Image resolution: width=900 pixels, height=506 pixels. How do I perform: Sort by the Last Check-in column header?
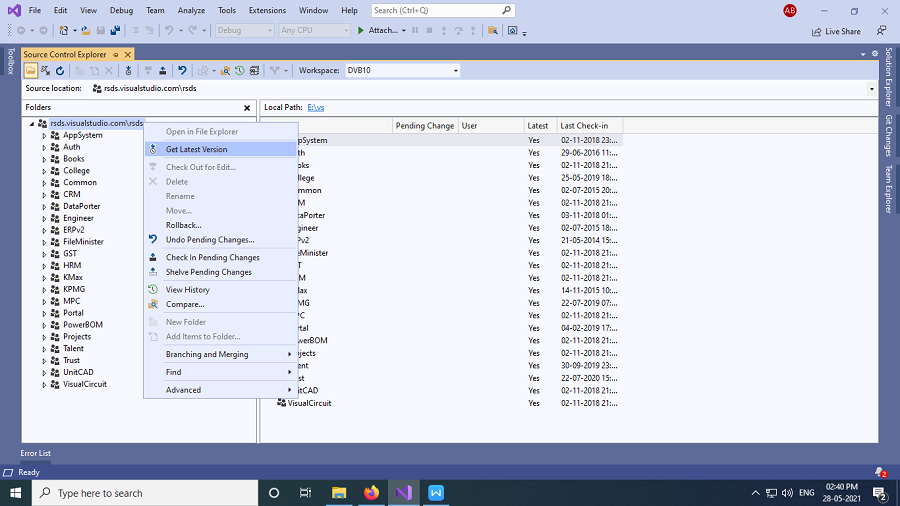(589, 126)
